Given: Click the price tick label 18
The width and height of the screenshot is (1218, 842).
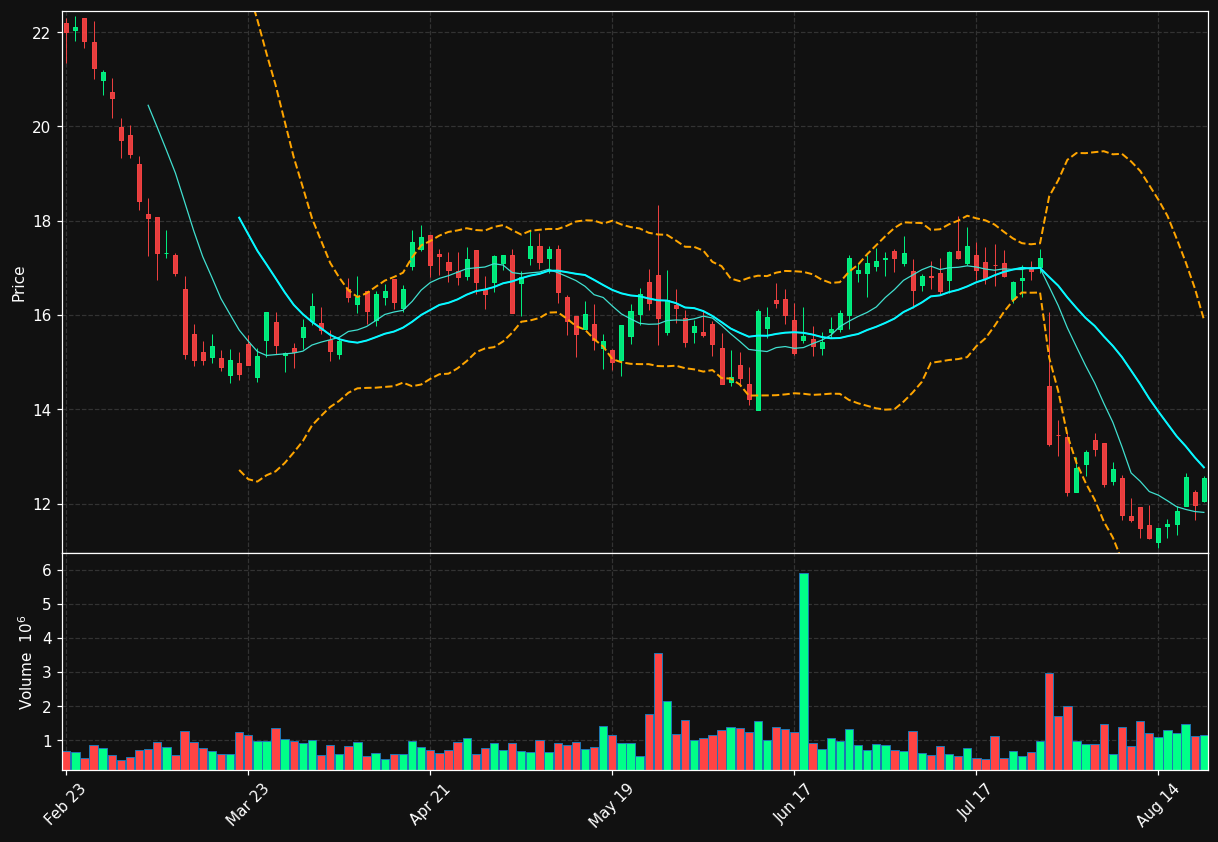Looking at the screenshot, I should pyautogui.click(x=41, y=221).
